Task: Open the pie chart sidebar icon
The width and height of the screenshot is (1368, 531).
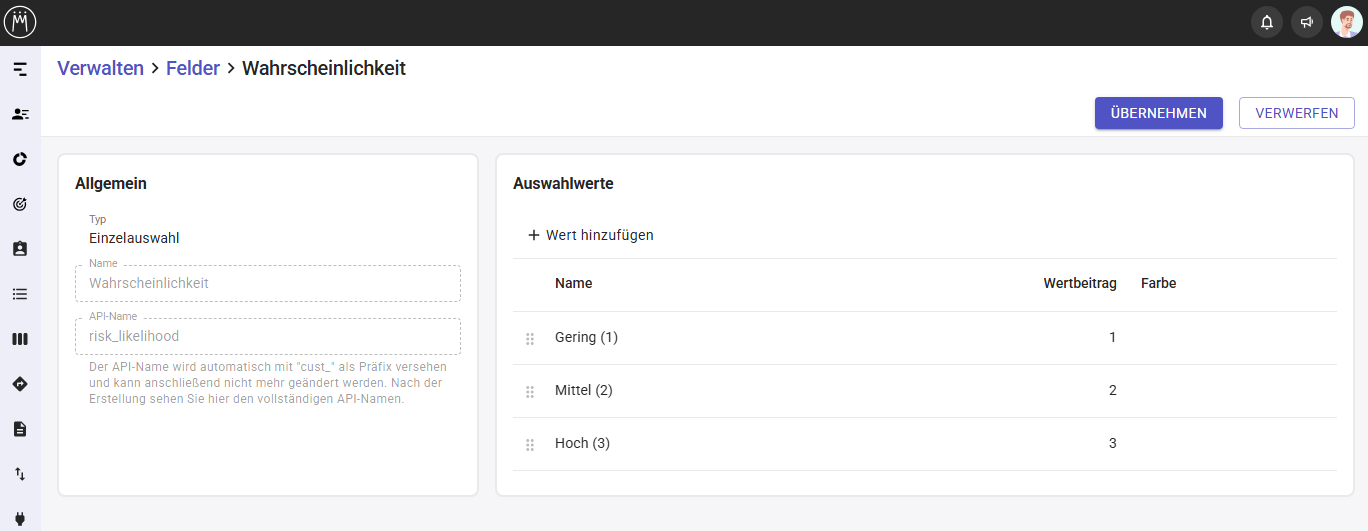Action: (x=20, y=159)
